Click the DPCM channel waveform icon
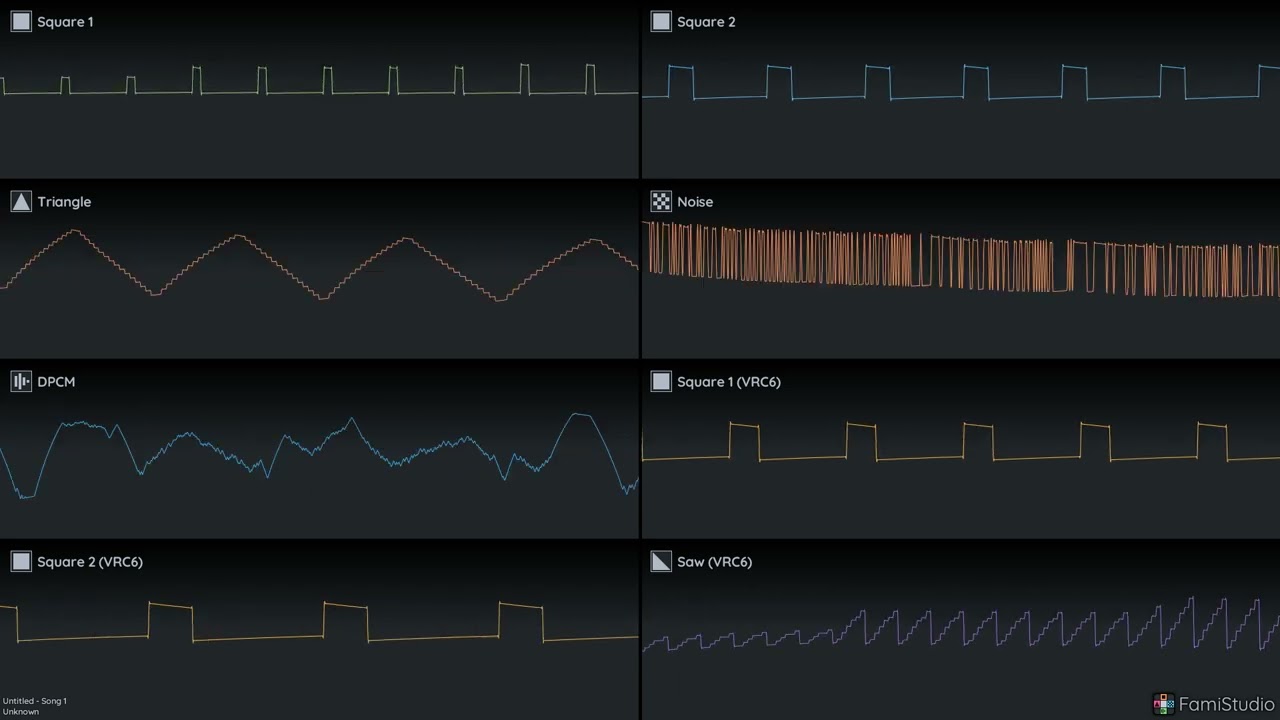The image size is (1280, 720). [21, 381]
